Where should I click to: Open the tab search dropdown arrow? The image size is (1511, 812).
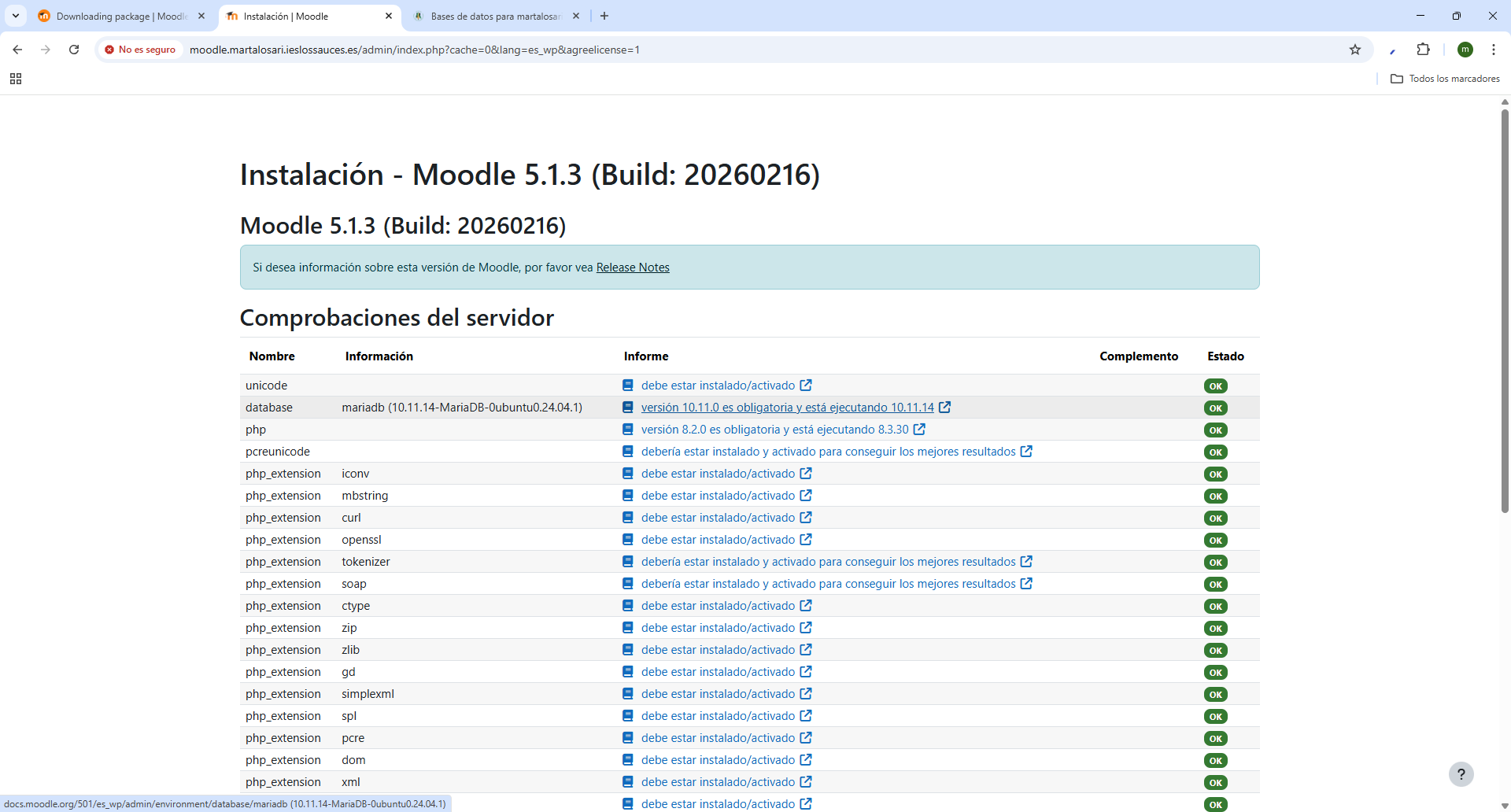16,16
